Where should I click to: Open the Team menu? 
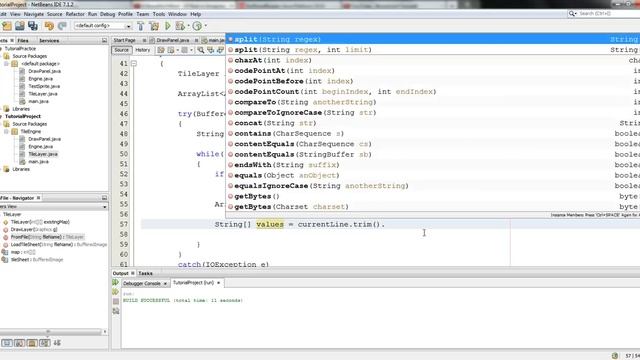(x=142, y=14)
